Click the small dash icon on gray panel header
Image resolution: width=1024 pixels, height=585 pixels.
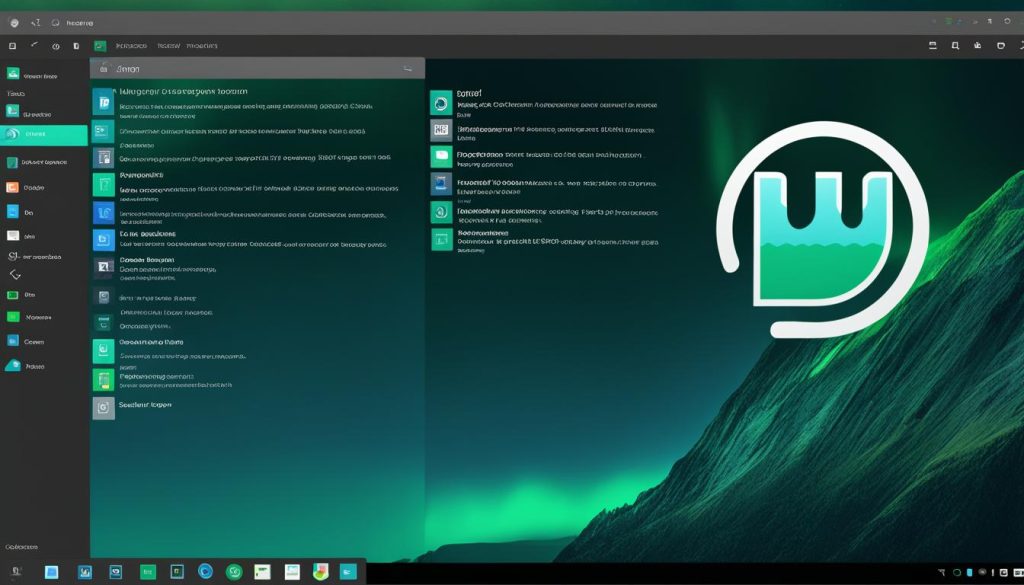tap(408, 68)
